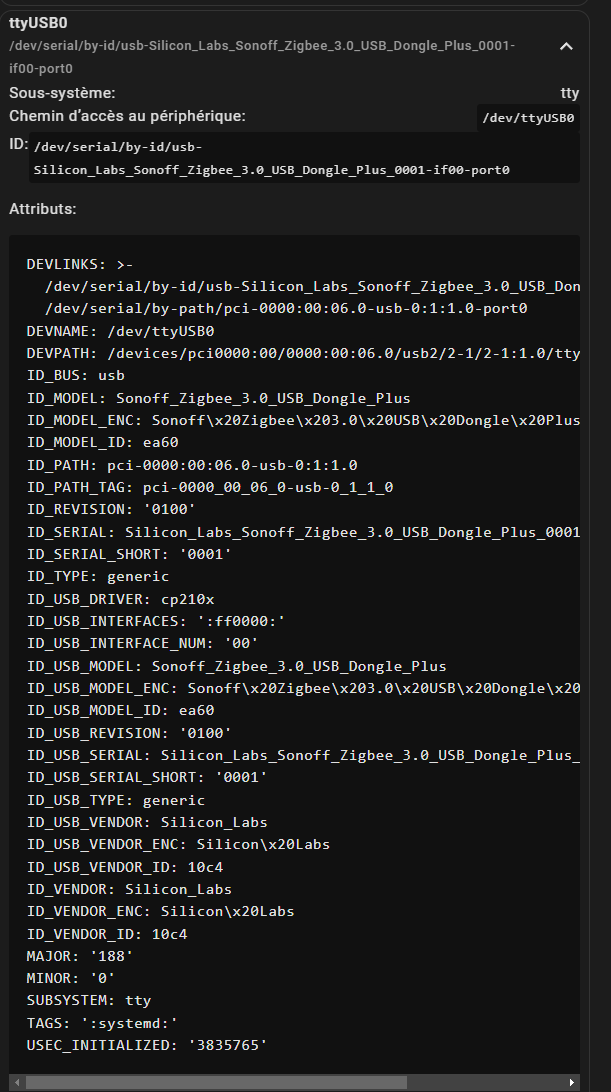Click the Sous-système tty value
This screenshot has width=611, height=1092.
pos(570,93)
